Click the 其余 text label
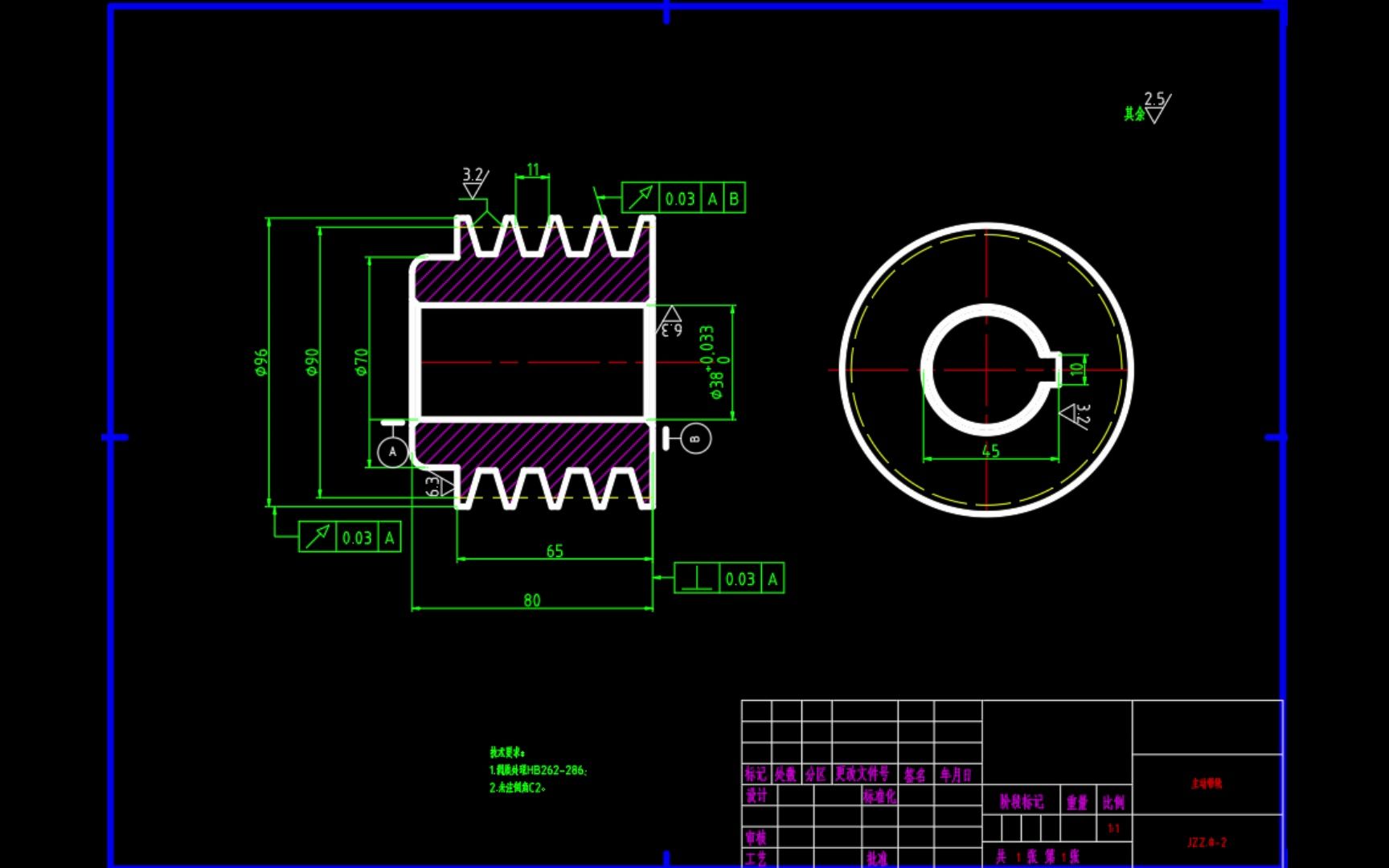 click(1133, 114)
